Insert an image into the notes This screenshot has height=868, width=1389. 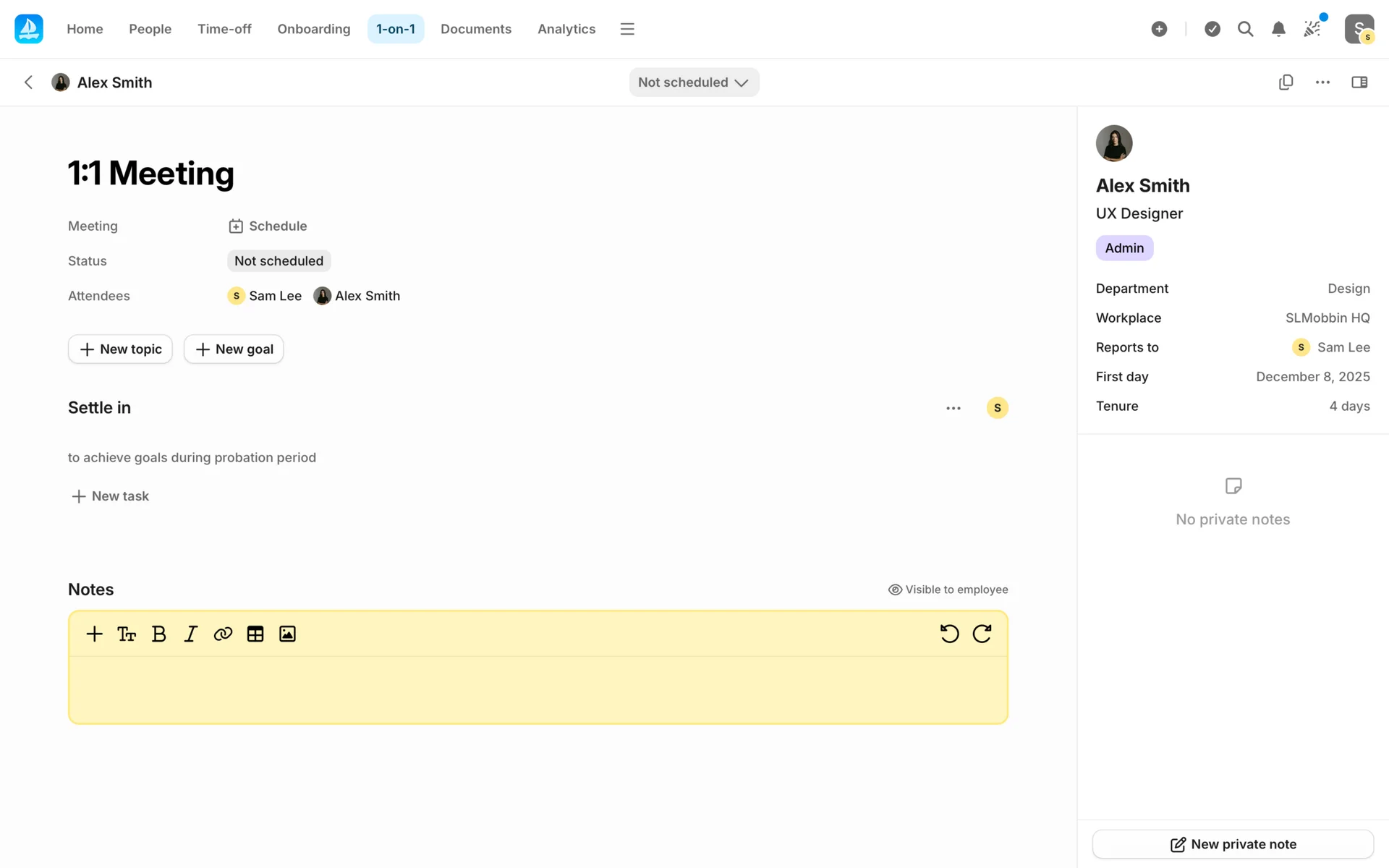(287, 634)
